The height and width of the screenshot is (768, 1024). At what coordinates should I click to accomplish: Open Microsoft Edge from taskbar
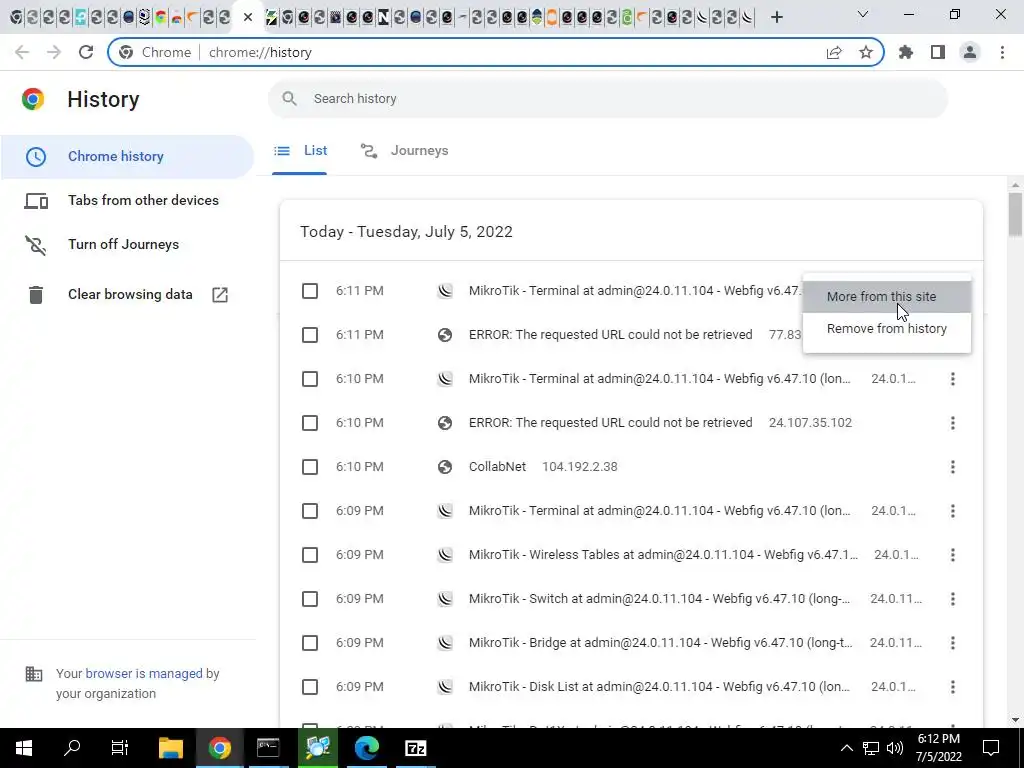tap(366, 748)
